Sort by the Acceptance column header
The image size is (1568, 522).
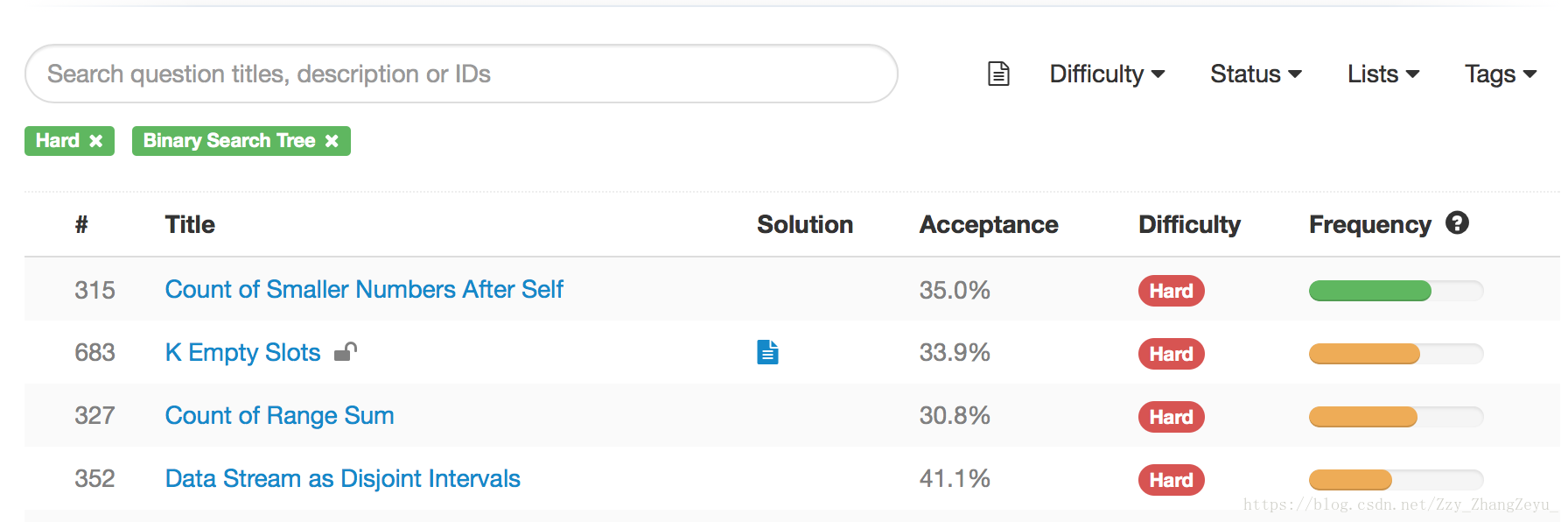click(x=989, y=225)
